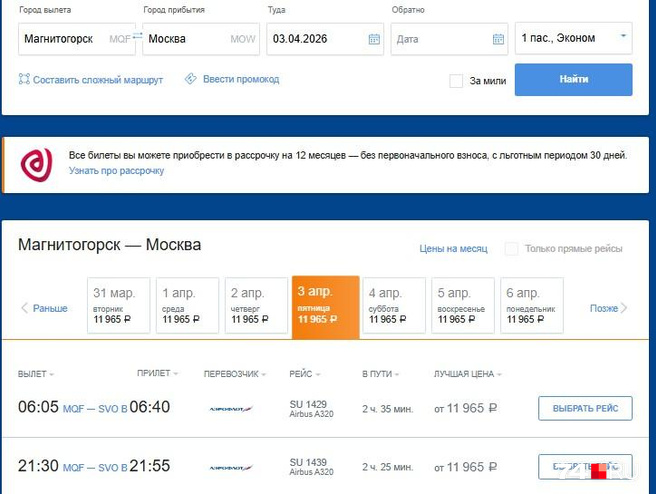
Task: Select the 1 апр. среда date tab
Action: (x=188, y=306)
